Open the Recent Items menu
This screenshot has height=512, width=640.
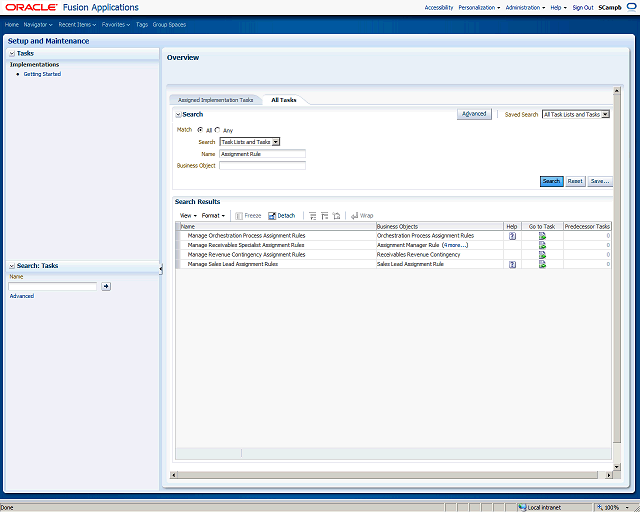[x=77, y=24]
